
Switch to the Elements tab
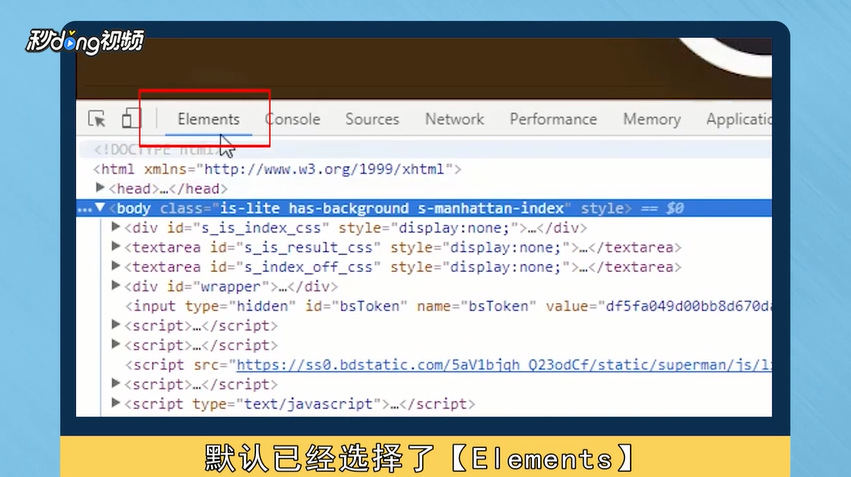coord(208,119)
